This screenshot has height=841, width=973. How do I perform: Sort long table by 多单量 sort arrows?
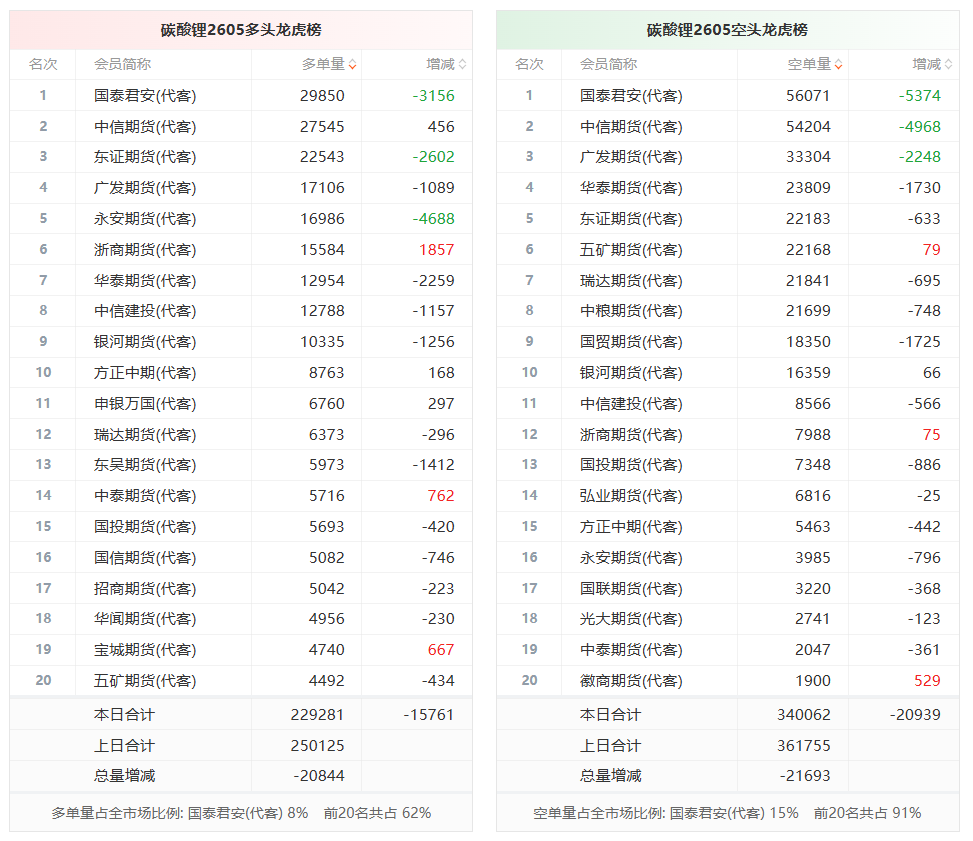(352, 65)
